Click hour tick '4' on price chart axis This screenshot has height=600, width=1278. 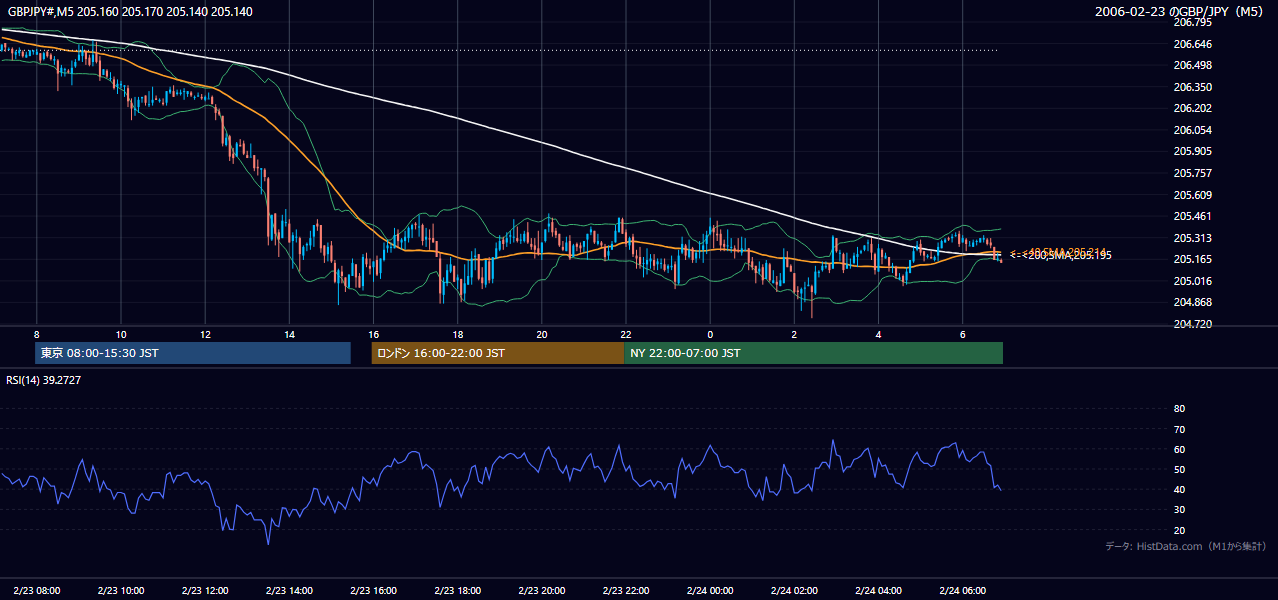tap(878, 333)
